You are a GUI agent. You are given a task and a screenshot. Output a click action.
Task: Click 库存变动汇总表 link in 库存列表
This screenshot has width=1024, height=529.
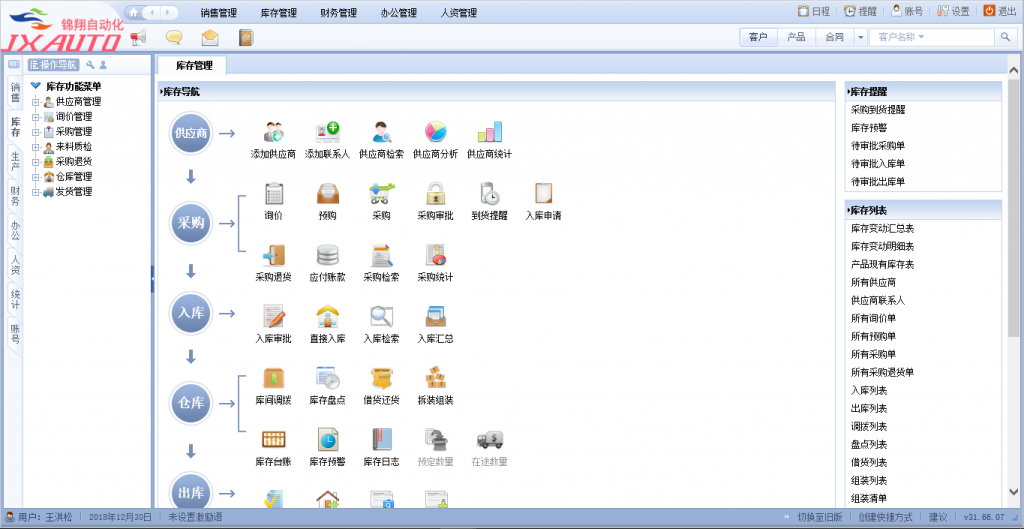click(x=882, y=228)
